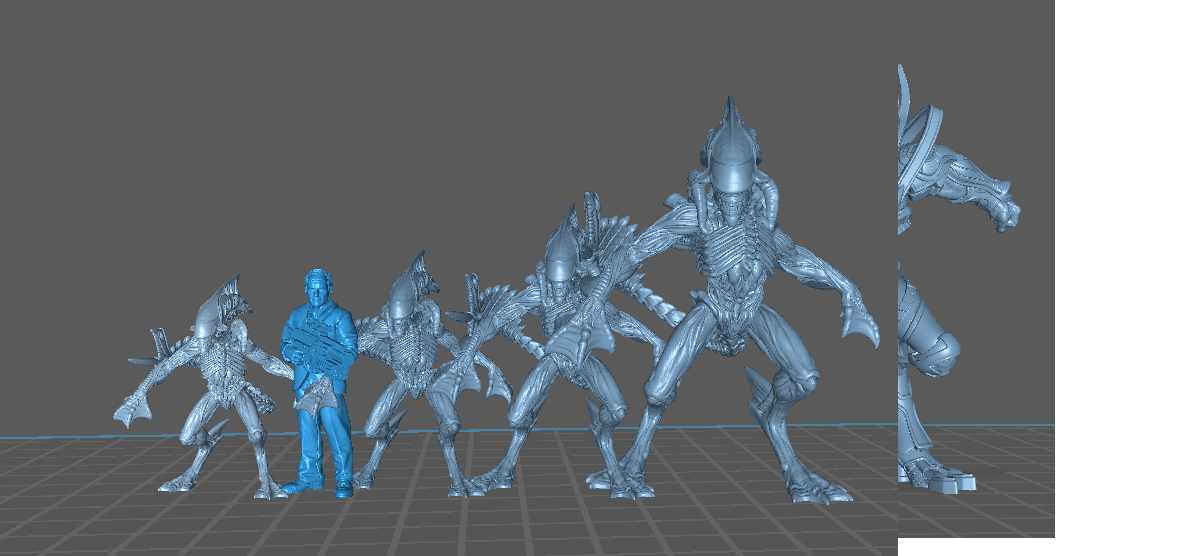Select the leftmost small alien model
The width and height of the screenshot is (1200, 556).
[205, 386]
